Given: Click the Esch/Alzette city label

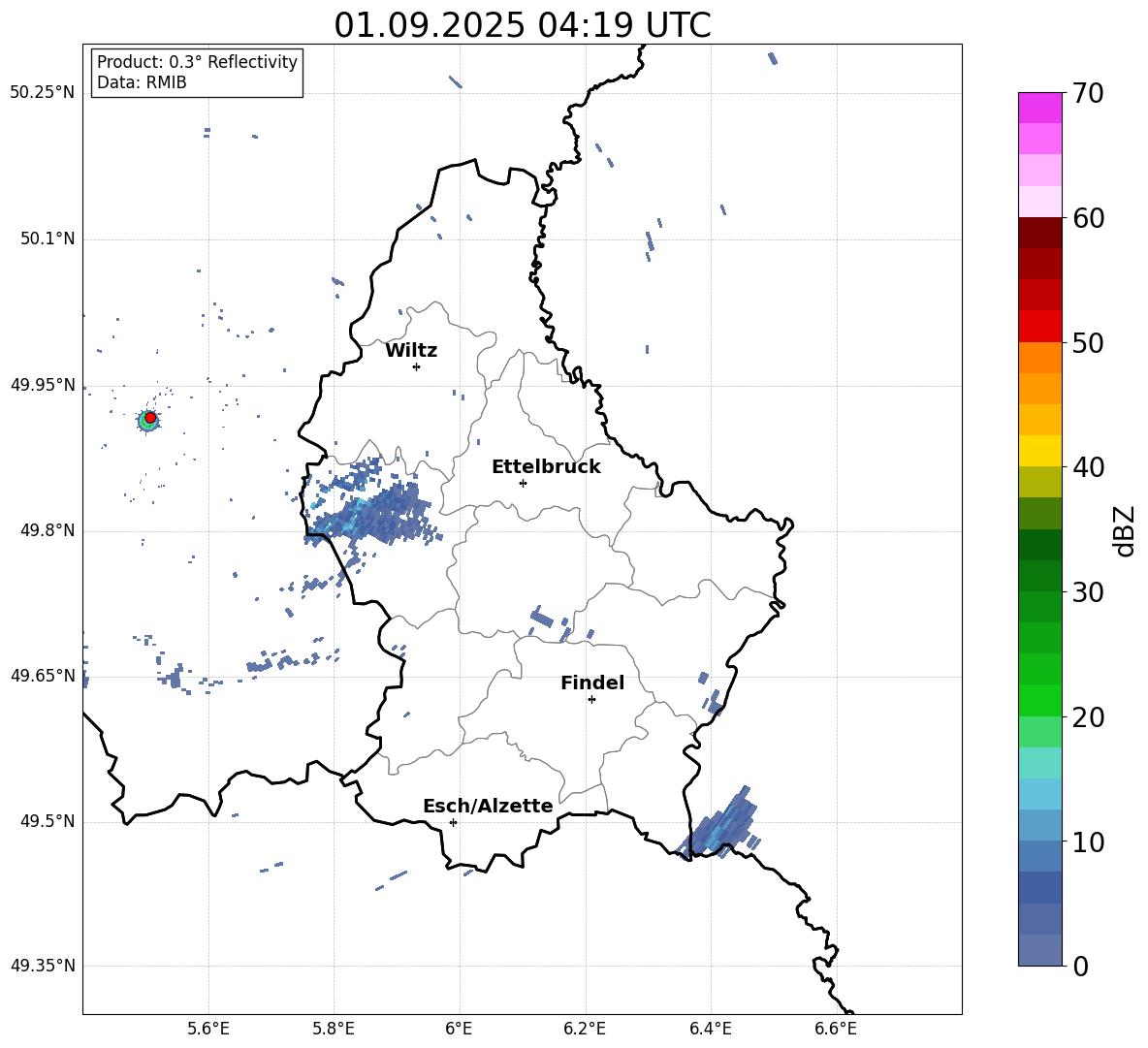Looking at the screenshot, I should (x=488, y=806).
